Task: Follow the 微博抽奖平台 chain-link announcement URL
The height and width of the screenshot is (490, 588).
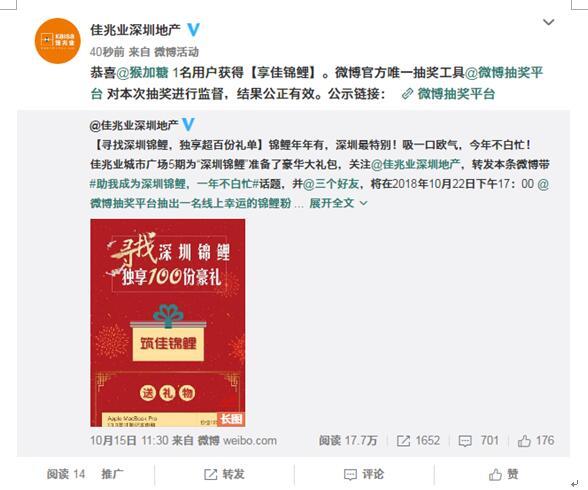Action: (x=448, y=94)
